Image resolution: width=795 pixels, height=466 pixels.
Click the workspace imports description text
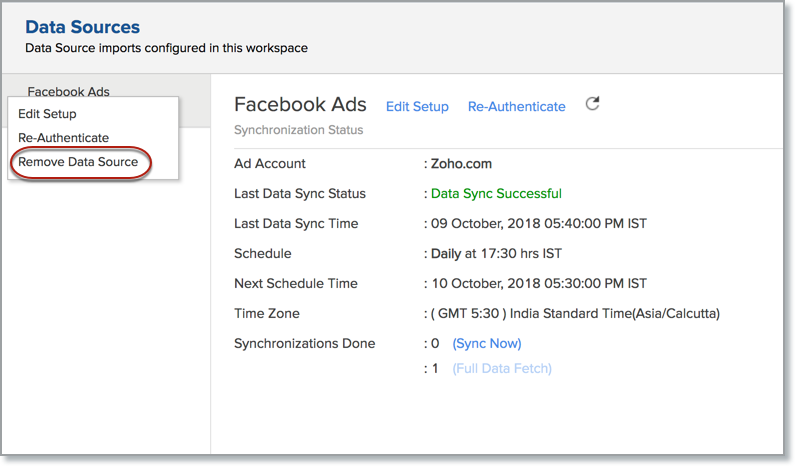pos(166,47)
